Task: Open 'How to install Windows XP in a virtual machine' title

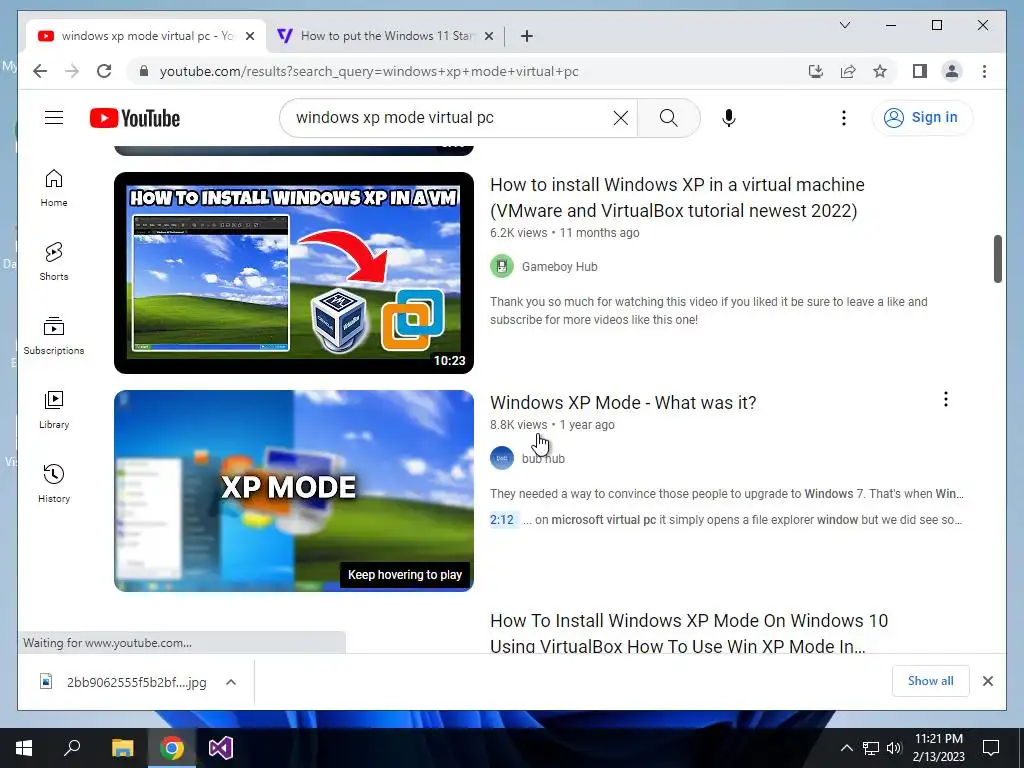Action: (x=677, y=197)
